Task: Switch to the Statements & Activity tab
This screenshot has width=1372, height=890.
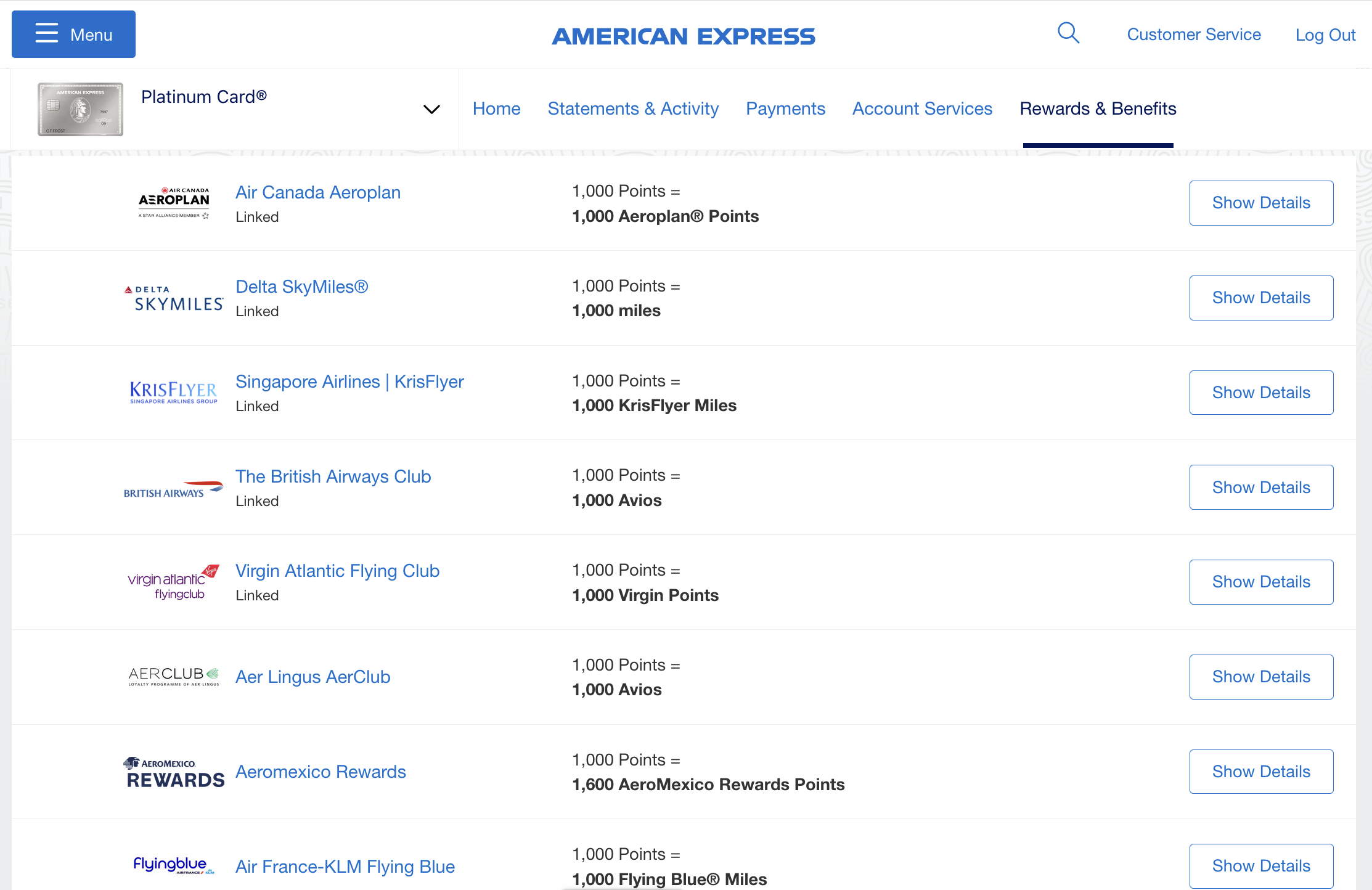Action: pyautogui.click(x=633, y=108)
